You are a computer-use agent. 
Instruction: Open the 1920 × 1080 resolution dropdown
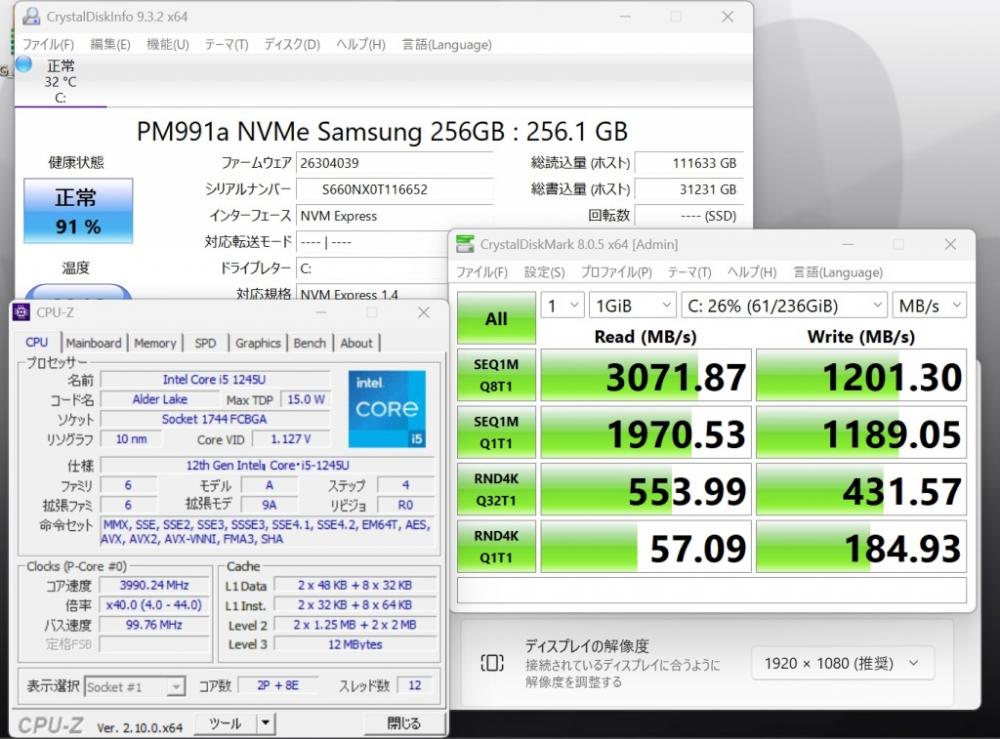pos(842,664)
